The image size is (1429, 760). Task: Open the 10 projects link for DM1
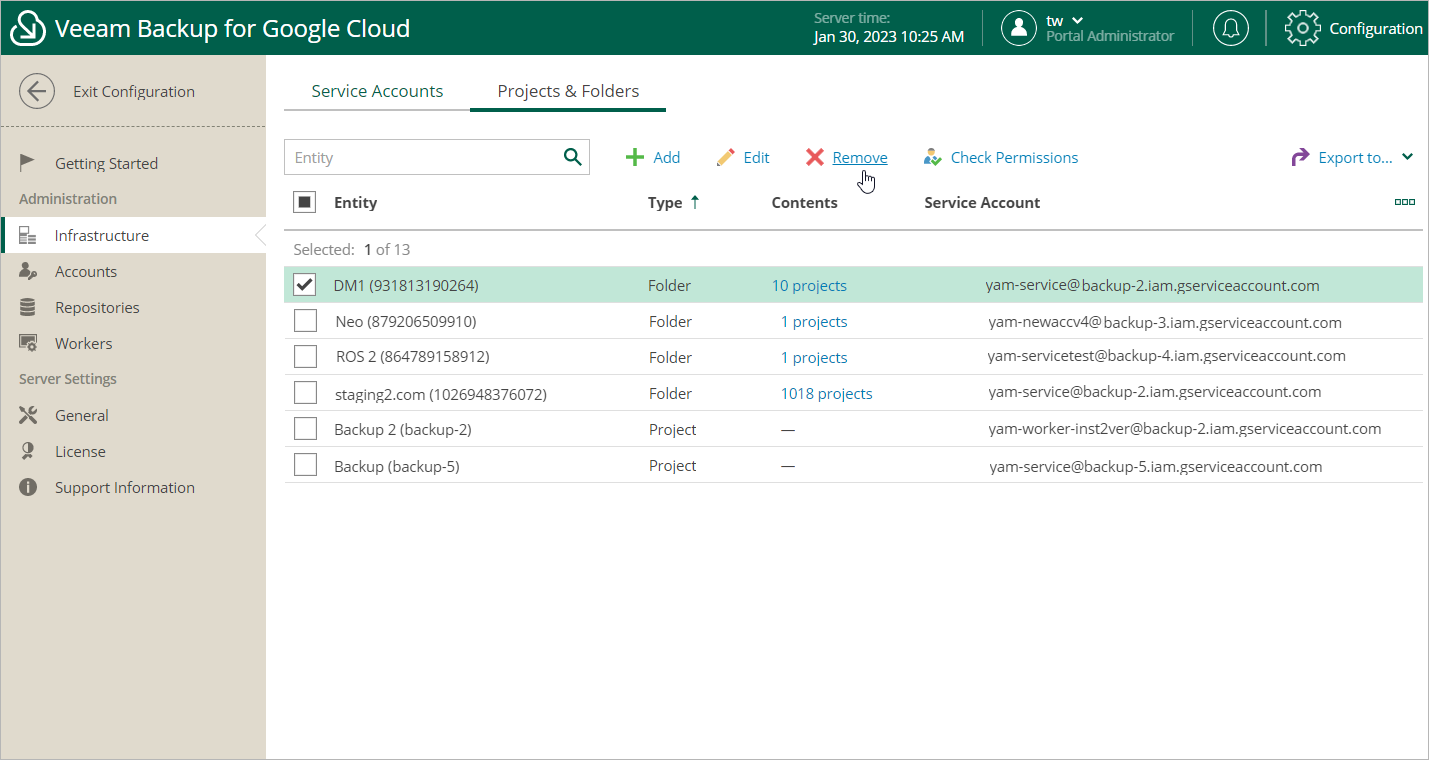click(x=809, y=286)
